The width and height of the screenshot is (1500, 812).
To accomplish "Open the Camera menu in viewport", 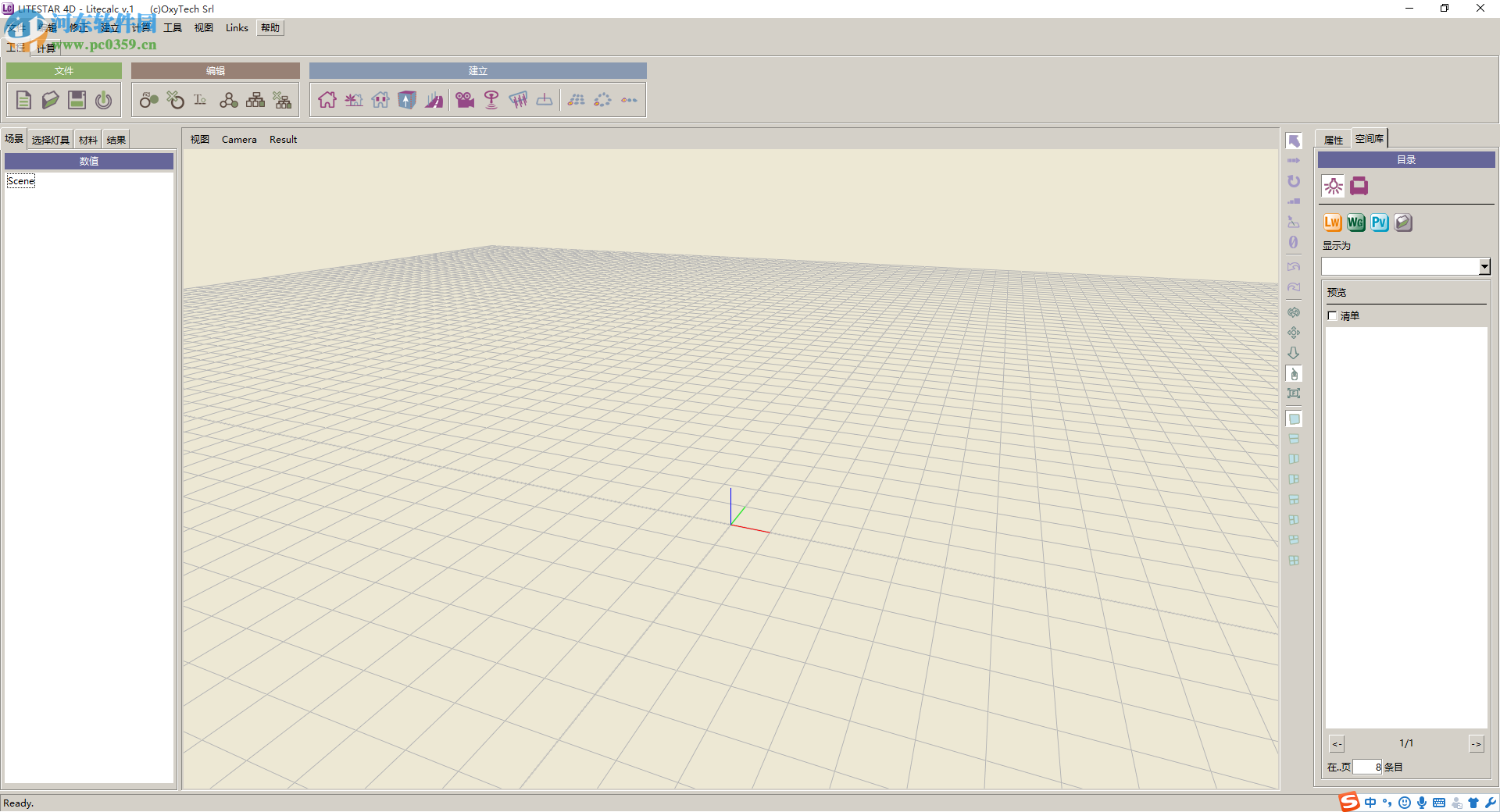I will click(x=239, y=140).
